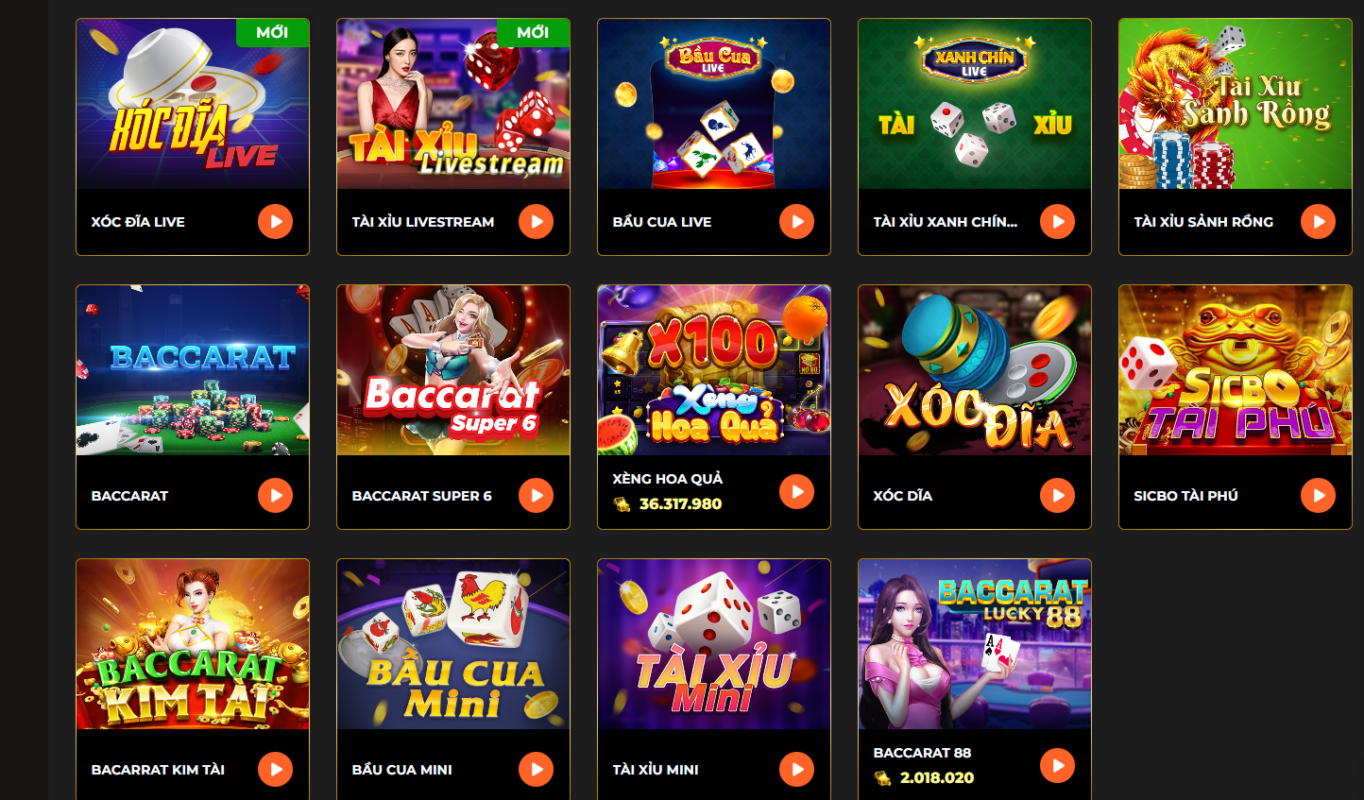Click the play icon next to Sicbo Tài Phú
1364x800 pixels.
(x=1318, y=495)
